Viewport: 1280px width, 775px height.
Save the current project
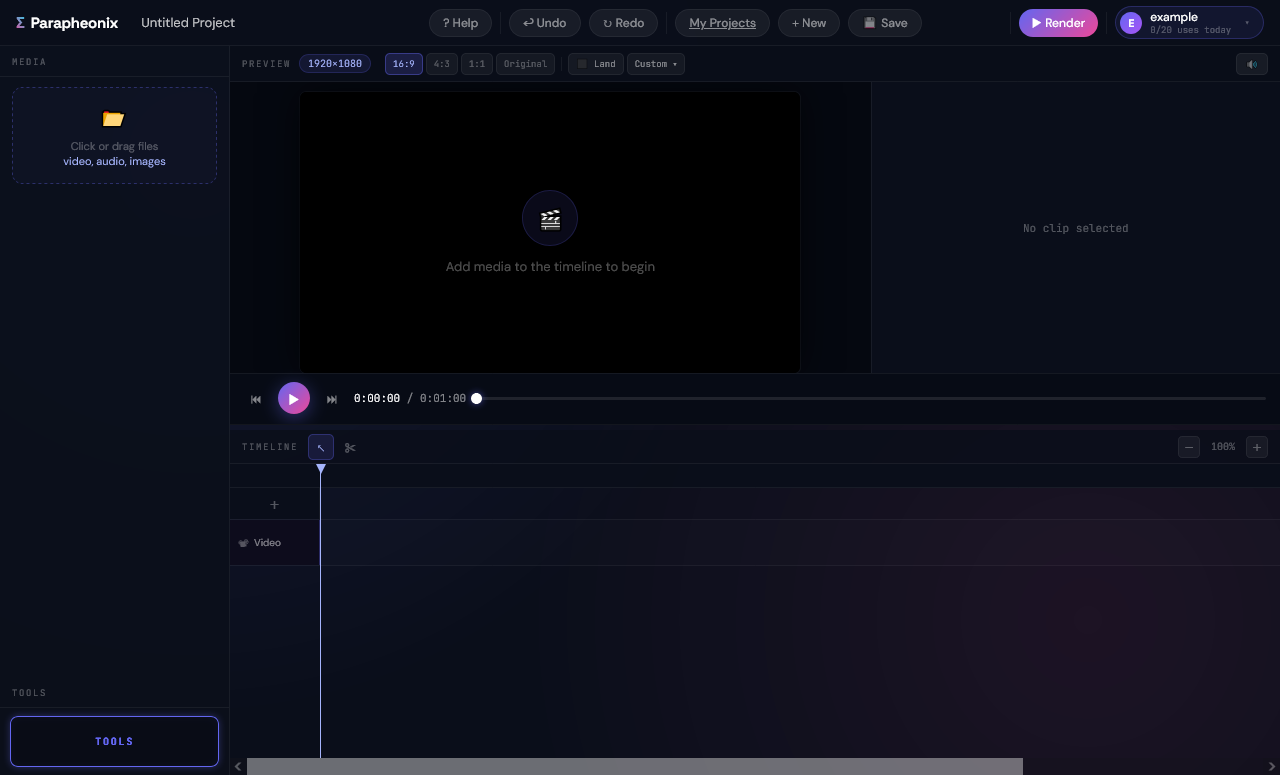[885, 23]
